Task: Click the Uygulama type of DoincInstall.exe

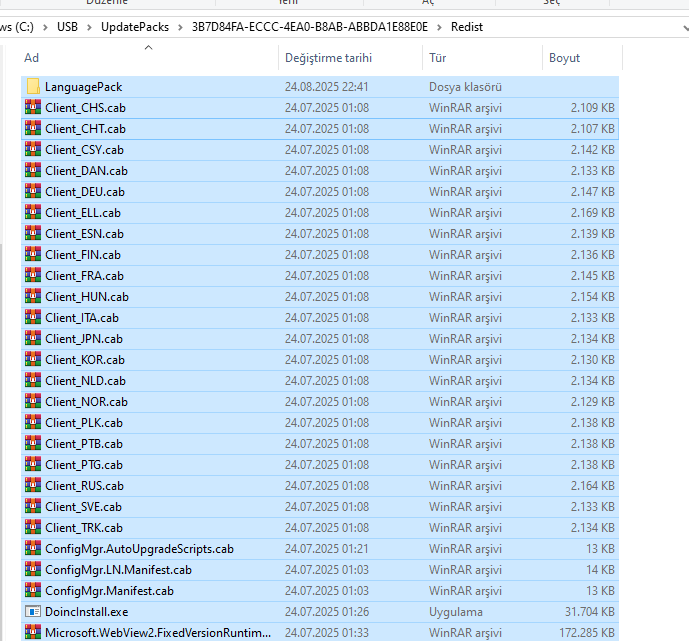Action: click(456, 612)
